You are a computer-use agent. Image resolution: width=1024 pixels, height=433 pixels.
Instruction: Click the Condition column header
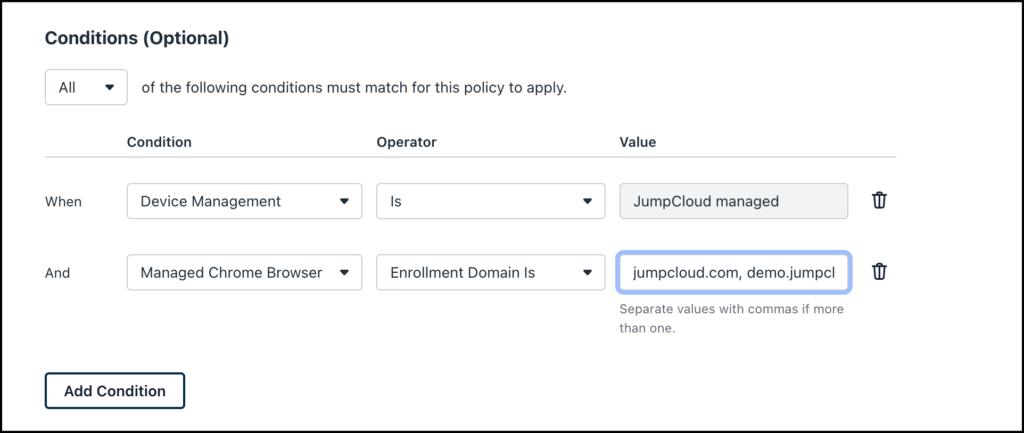[x=159, y=142]
